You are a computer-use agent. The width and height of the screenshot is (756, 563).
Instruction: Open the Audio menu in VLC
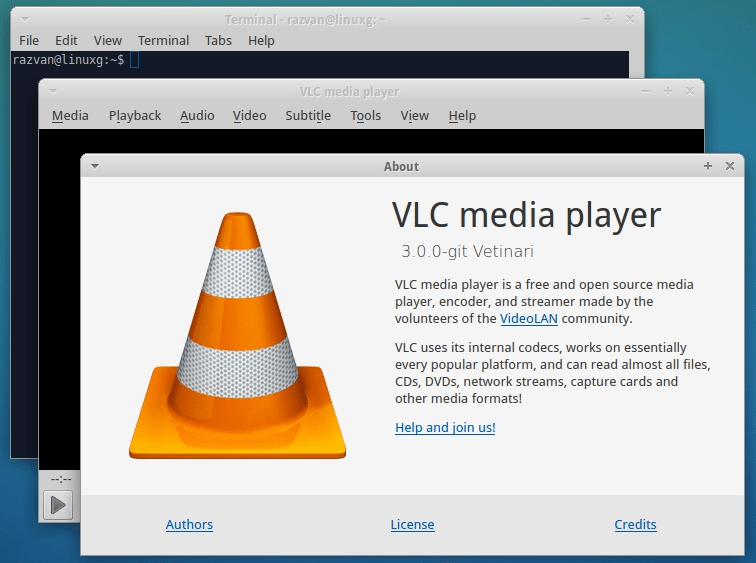(x=197, y=116)
